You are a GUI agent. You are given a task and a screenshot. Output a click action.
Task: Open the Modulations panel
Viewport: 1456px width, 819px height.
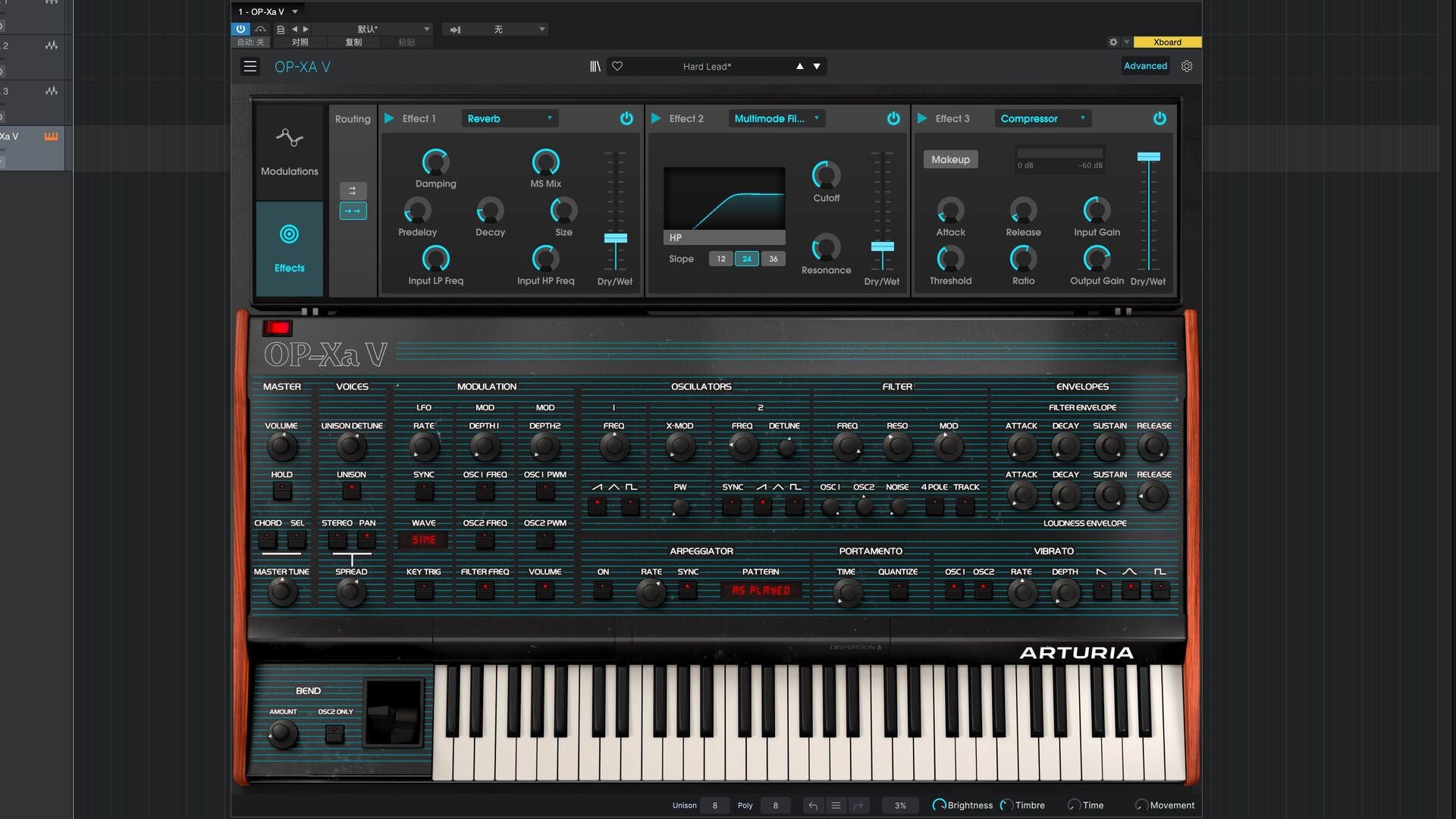pos(289,152)
